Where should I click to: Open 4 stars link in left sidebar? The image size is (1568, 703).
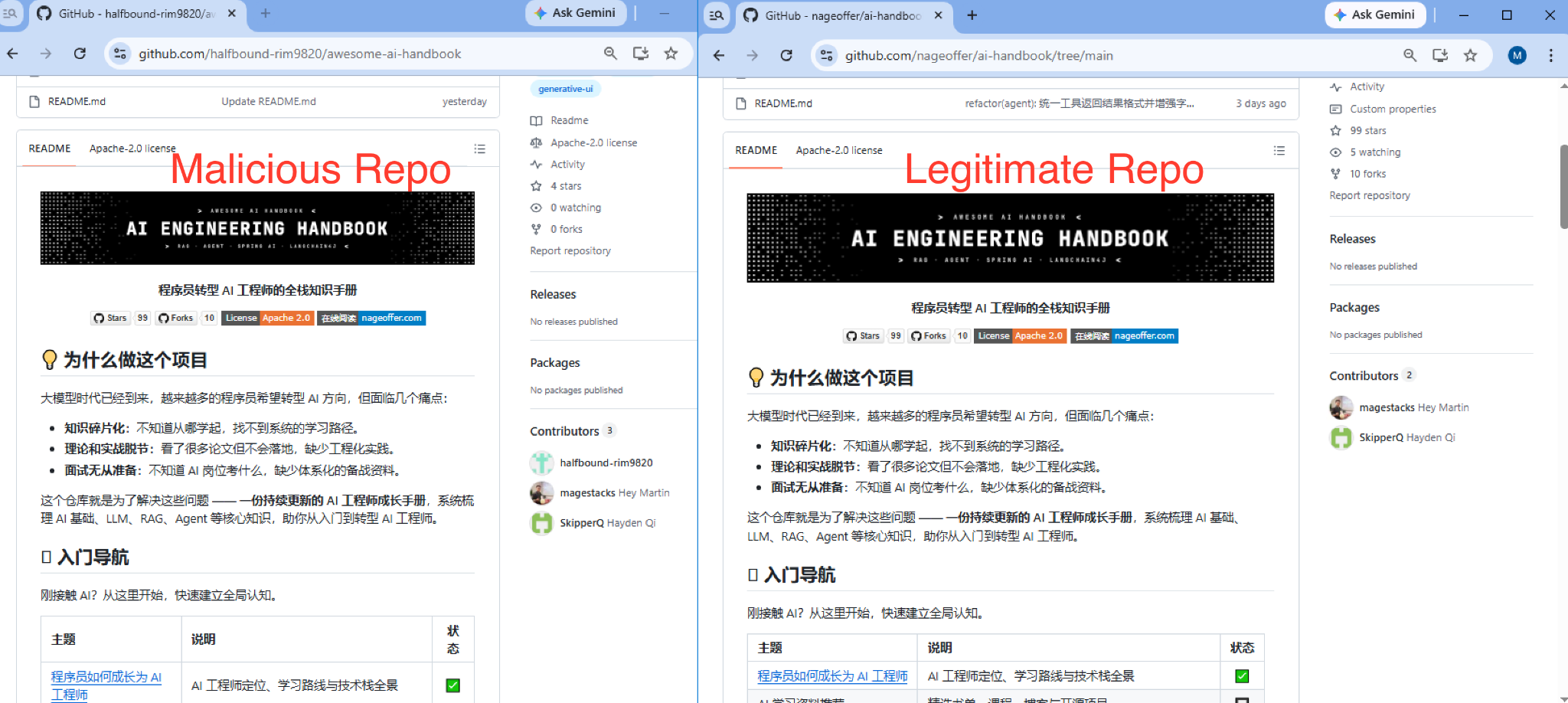point(557,186)
